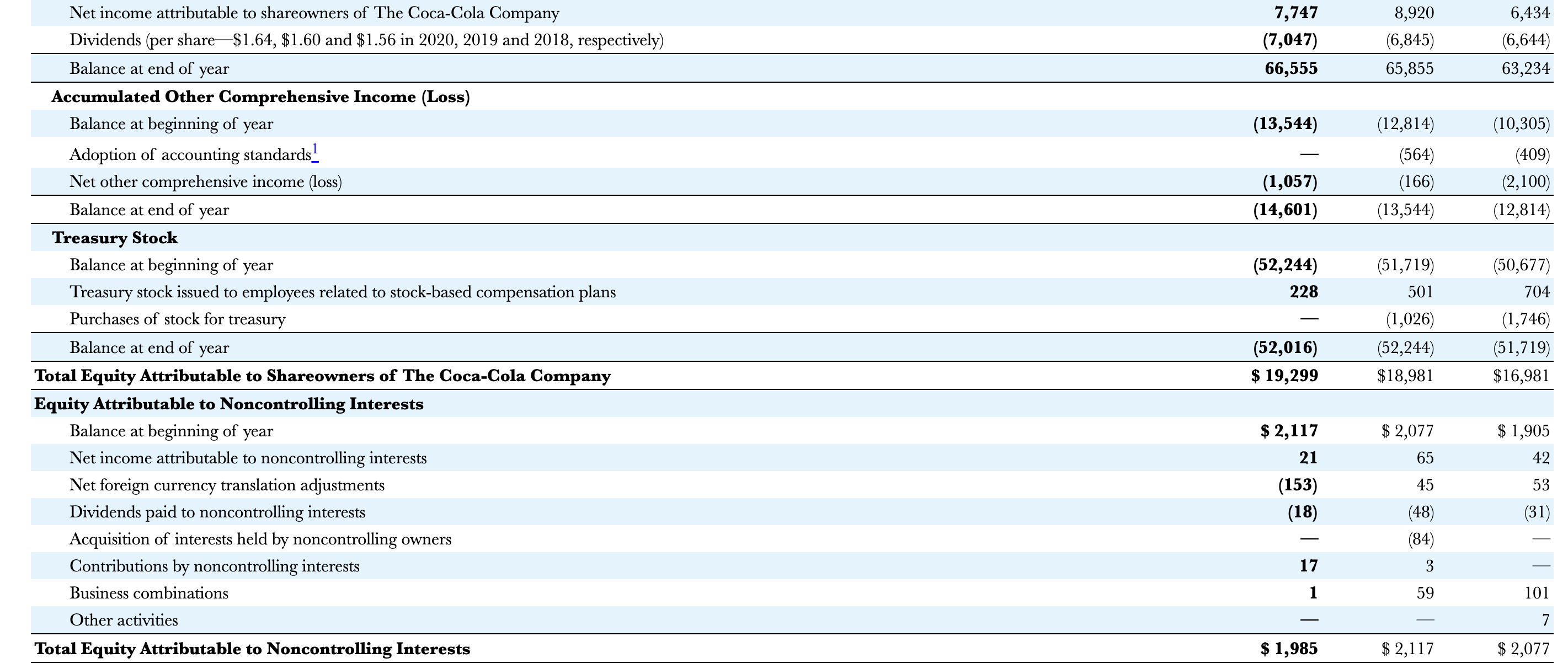Viewport: 1568px width, 663px height.
Task: Click the Business combinations row label
Action: [x=148, y=593]
